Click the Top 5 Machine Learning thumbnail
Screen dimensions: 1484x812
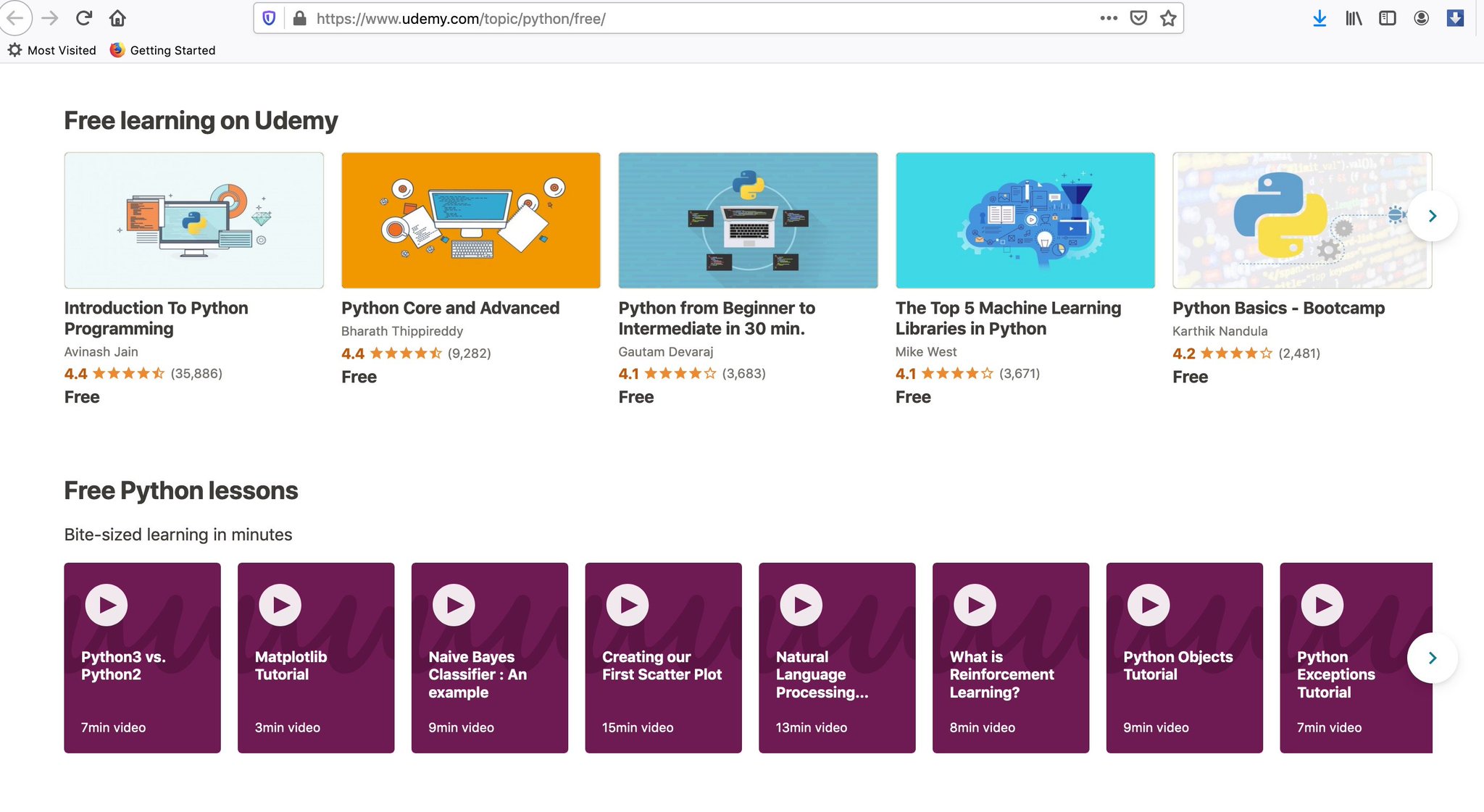click(x=1025, y=220)
